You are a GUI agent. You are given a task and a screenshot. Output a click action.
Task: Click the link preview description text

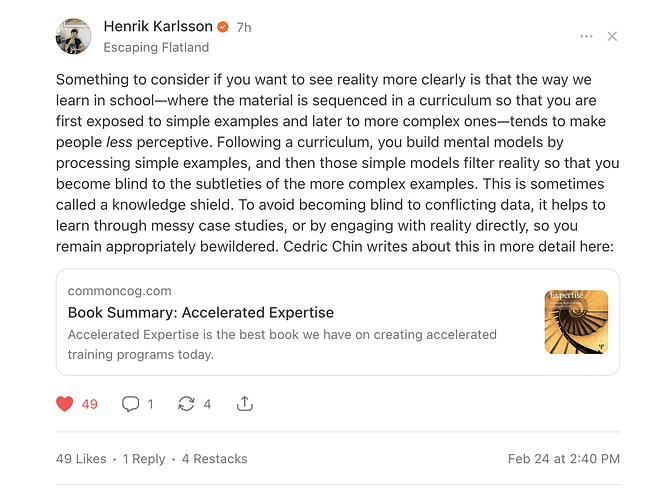pyautogui.click(x=282, y=344)
